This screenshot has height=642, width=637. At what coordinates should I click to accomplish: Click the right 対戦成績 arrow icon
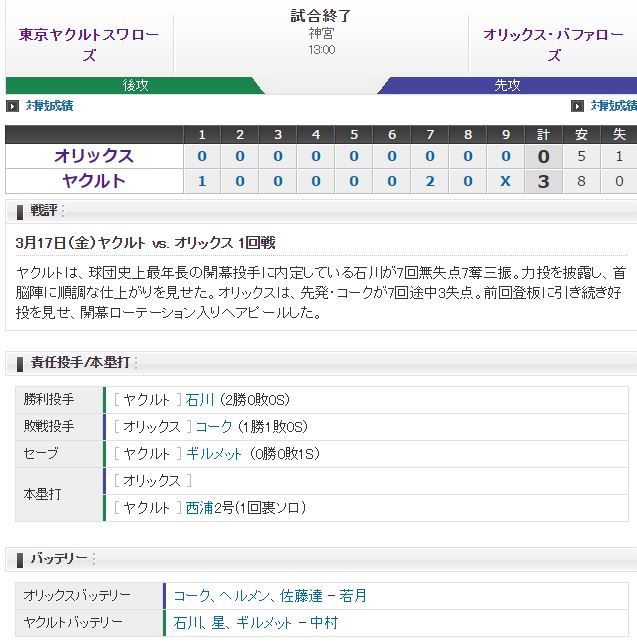click(x=577, y=106)
